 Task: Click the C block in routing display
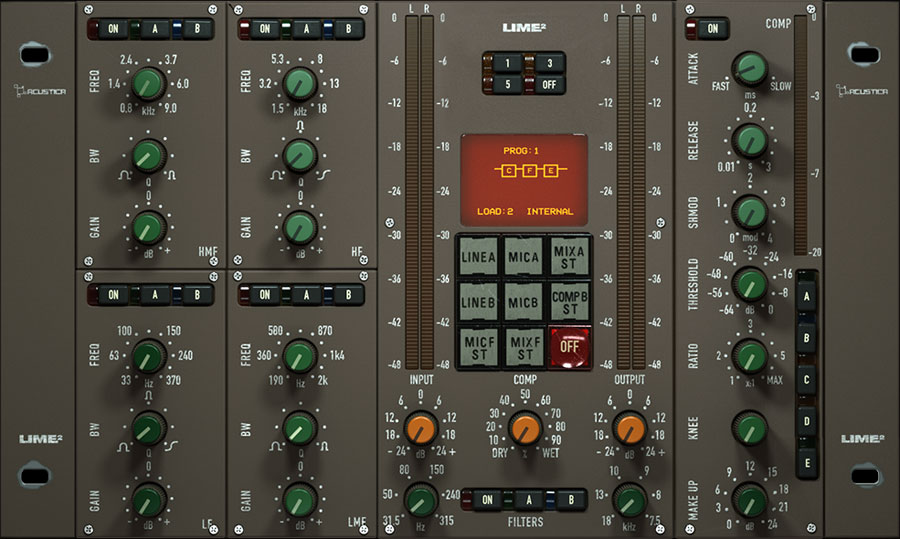(509, 170)
